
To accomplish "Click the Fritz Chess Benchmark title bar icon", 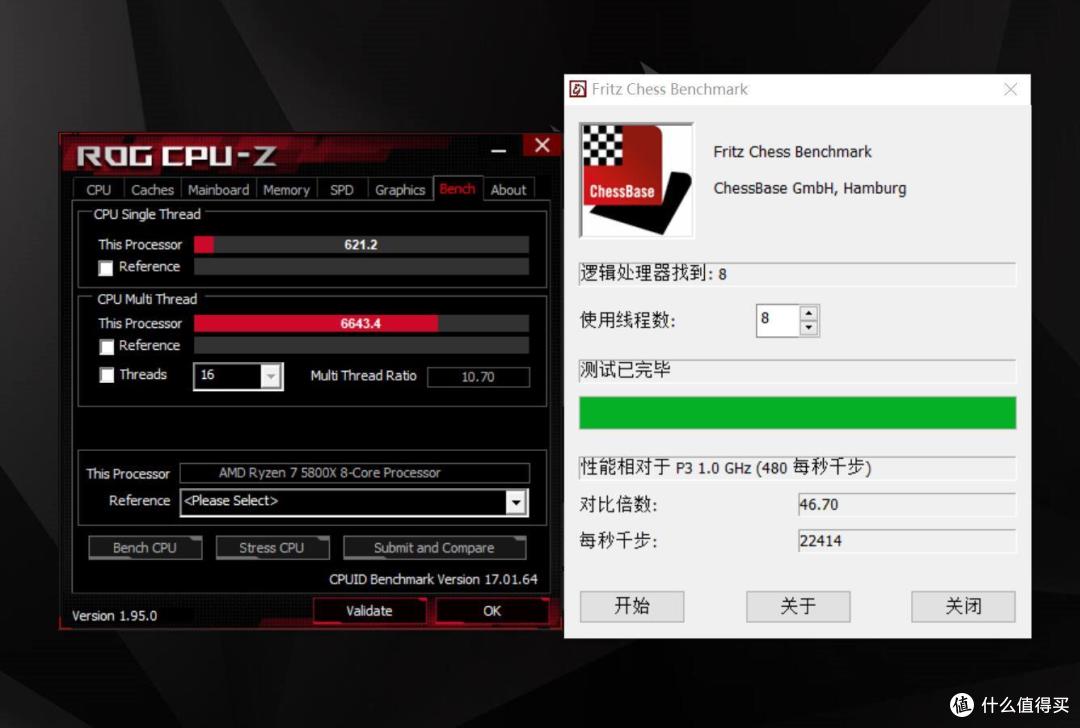I will [x=578, y=89].
